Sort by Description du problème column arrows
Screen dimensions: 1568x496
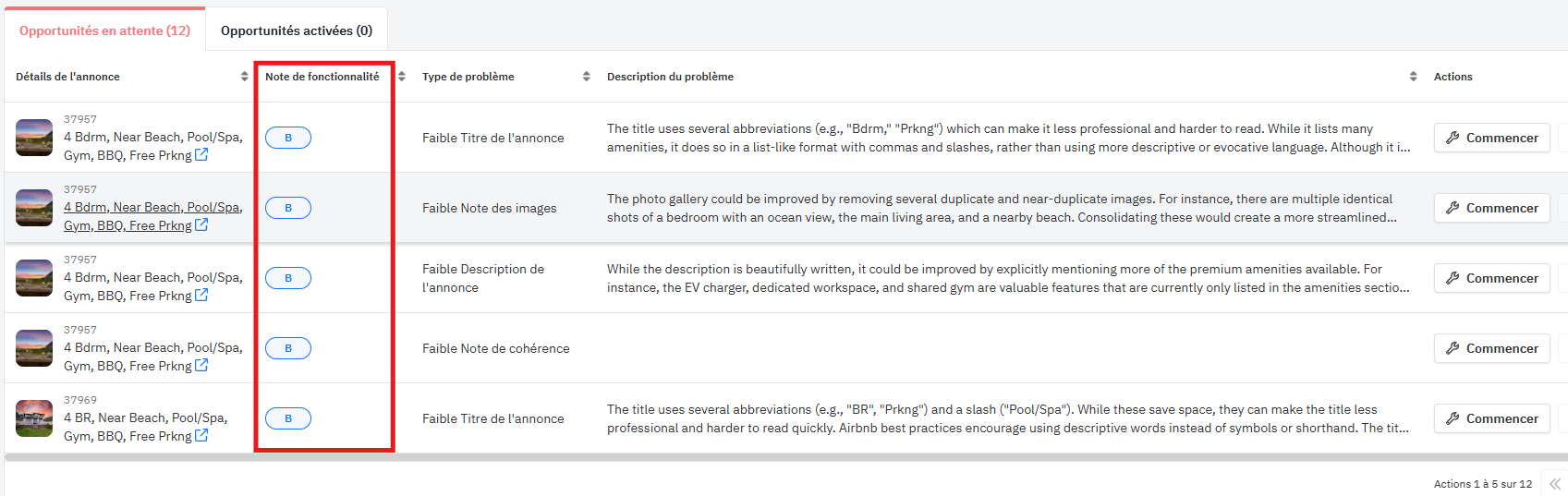click(x=1413, y=77)
